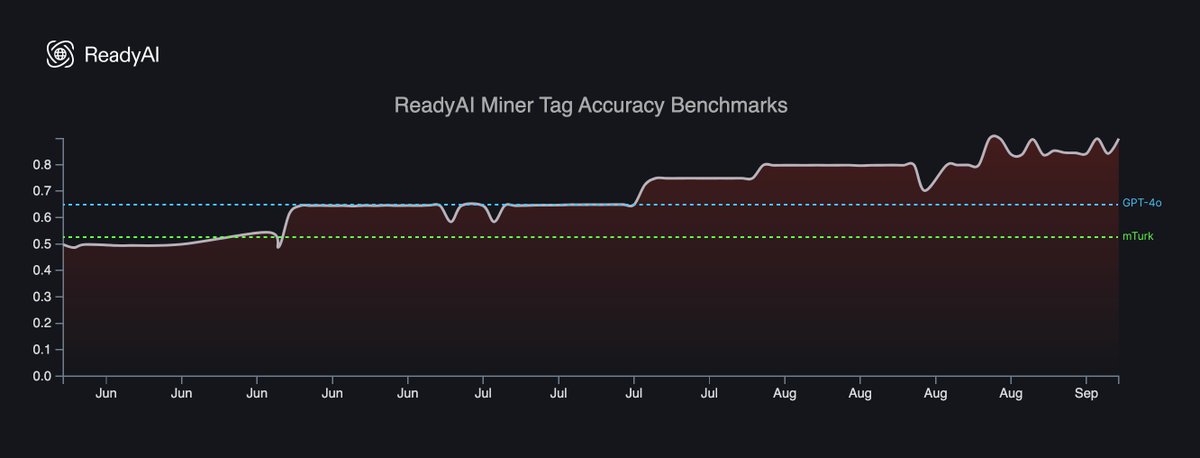The image size is (1200, 458).
Task: Click the 0.0 y-axis tick label
Action: click(x=43, y=377)
